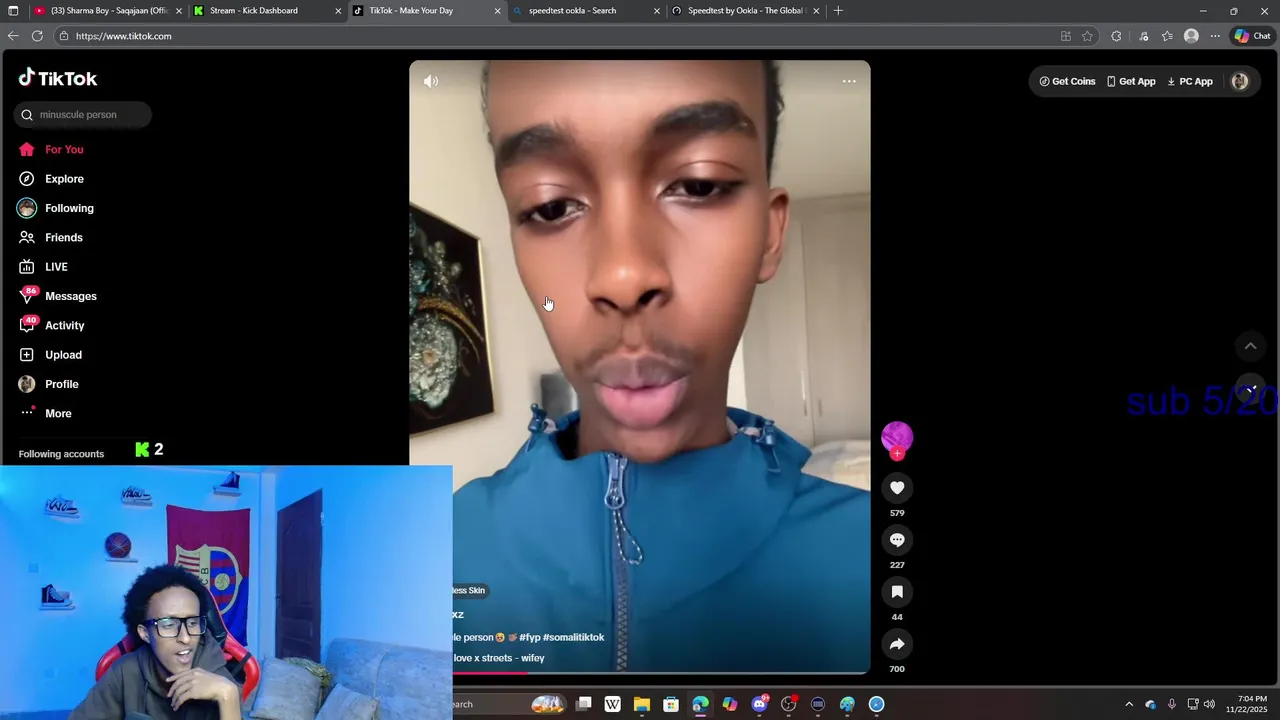The image size is (1280, 720).
Task: Open the Copilot Chat button
Action: click(x=1252, y=36)
